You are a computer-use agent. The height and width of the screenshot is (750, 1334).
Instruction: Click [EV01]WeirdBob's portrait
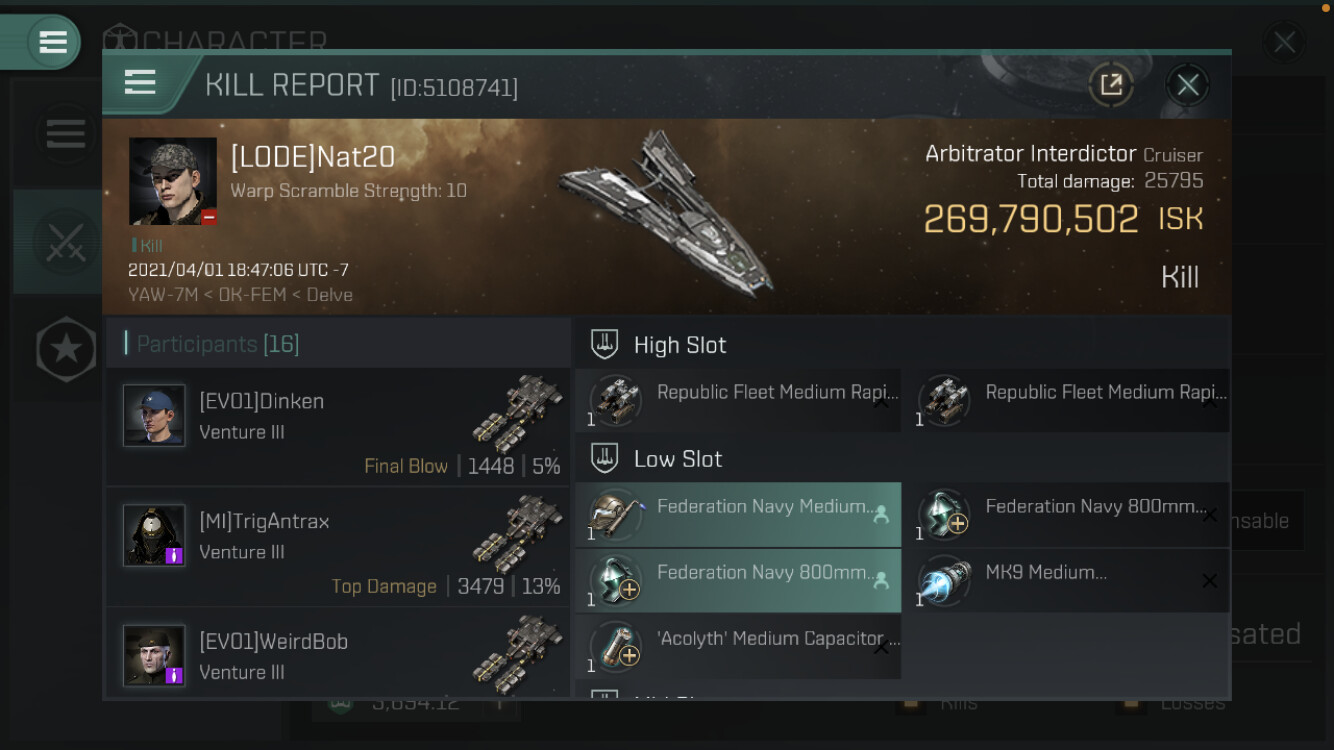click(154, 655)
